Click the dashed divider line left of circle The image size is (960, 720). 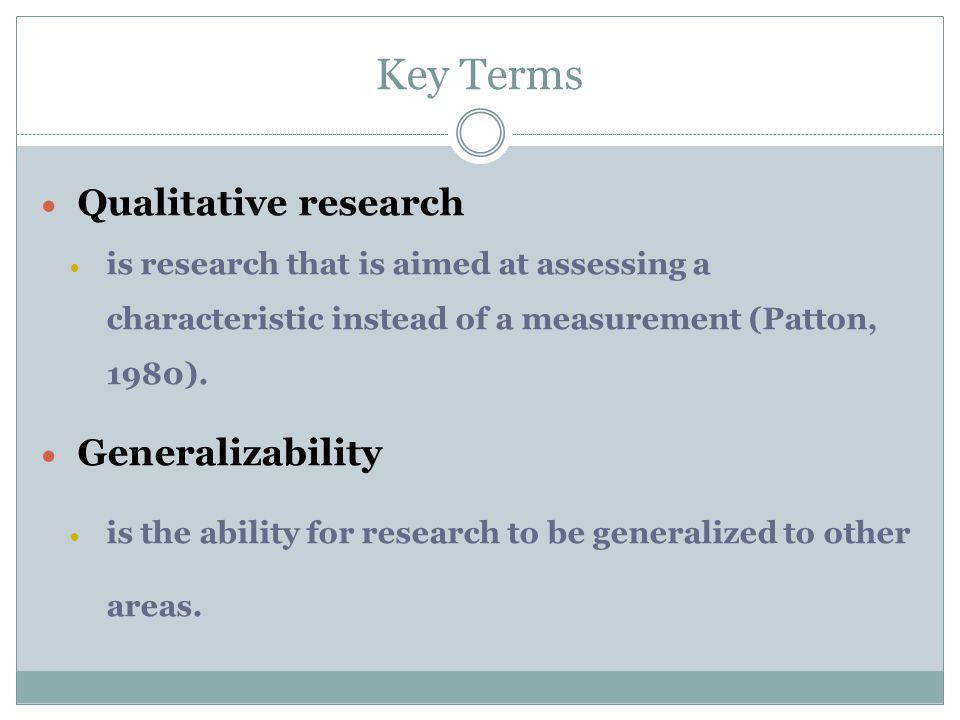[x=233, y=134]
